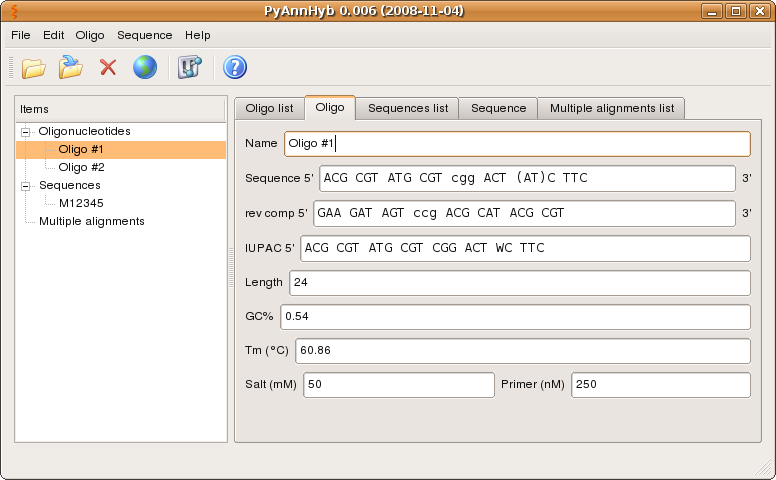Open the Sequence menu

(145, 35)
